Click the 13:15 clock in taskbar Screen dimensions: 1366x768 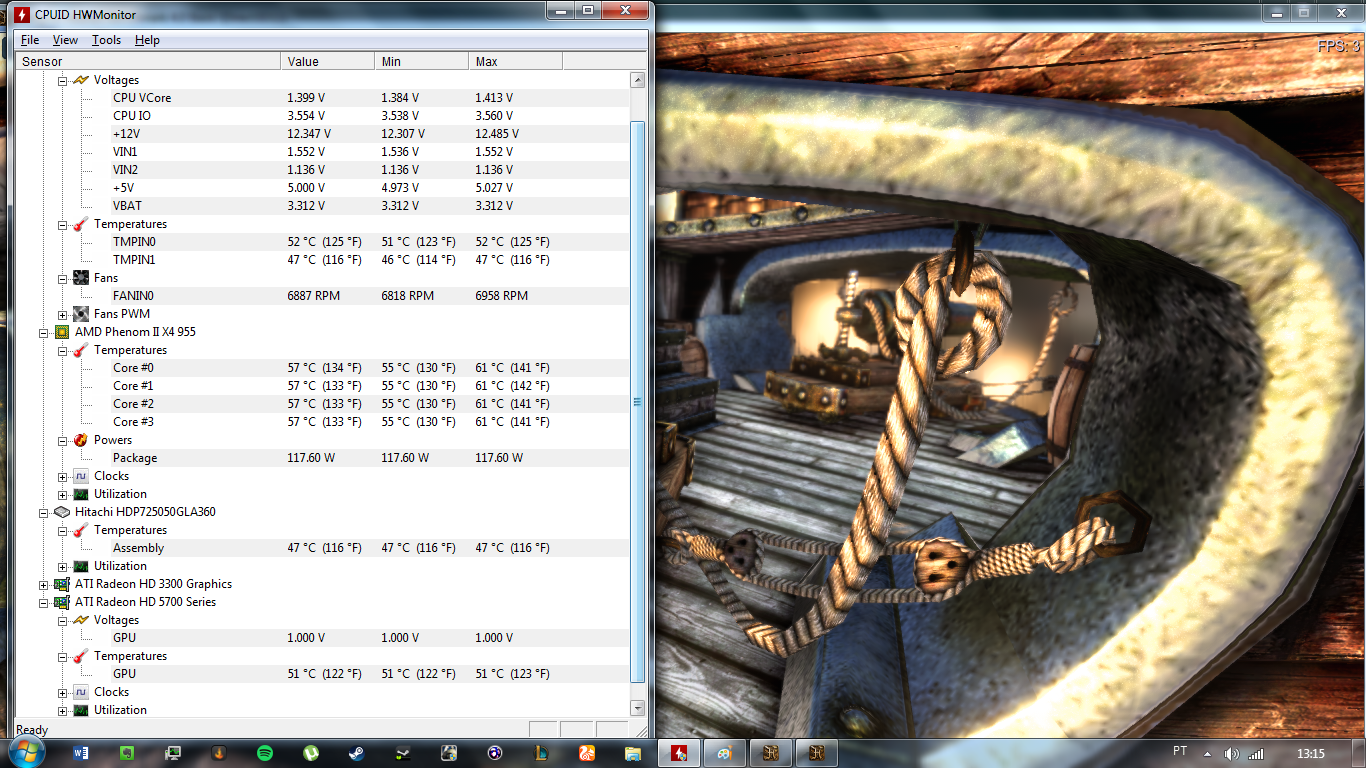pyautogui.click(x=1310, y=753)
